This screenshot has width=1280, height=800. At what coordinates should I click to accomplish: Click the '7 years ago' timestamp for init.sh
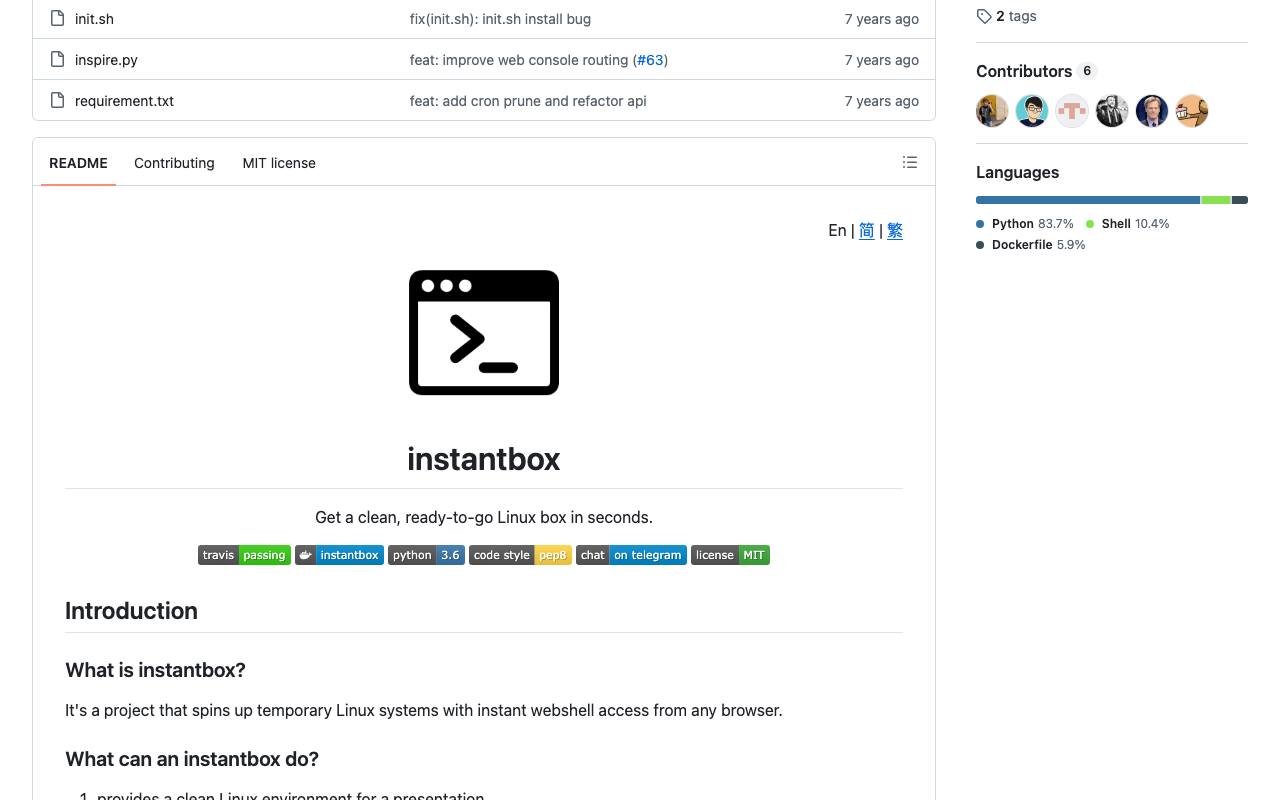point(881,19)
